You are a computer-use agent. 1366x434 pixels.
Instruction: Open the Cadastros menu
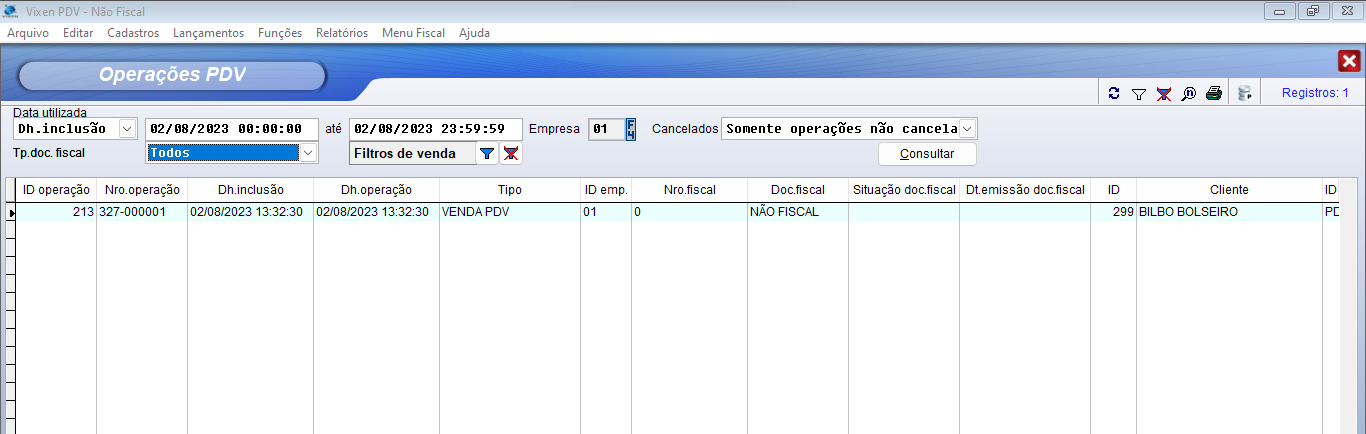point(133,33)
